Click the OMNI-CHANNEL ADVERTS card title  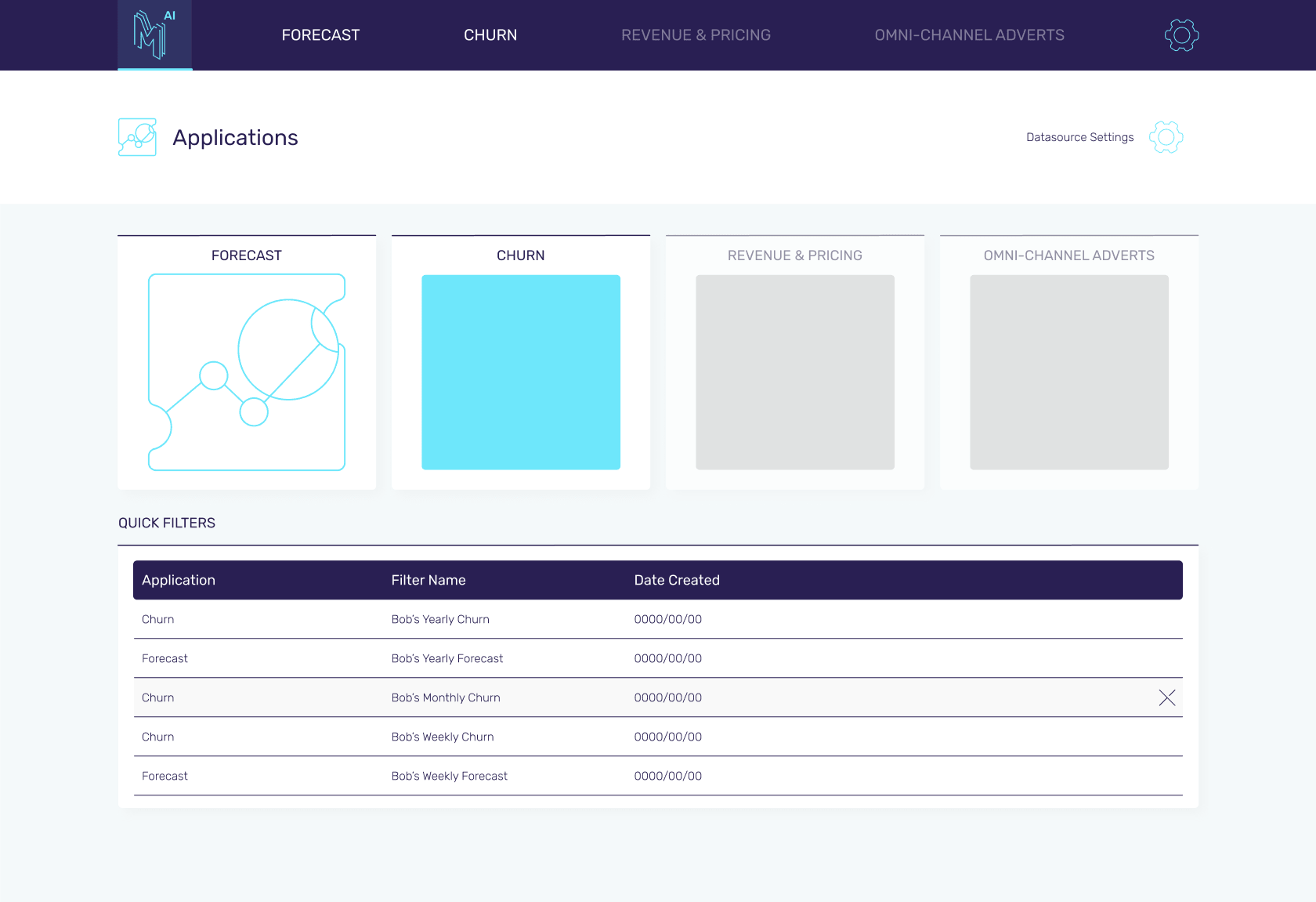pyautogui.click(x=1069, y=255)
